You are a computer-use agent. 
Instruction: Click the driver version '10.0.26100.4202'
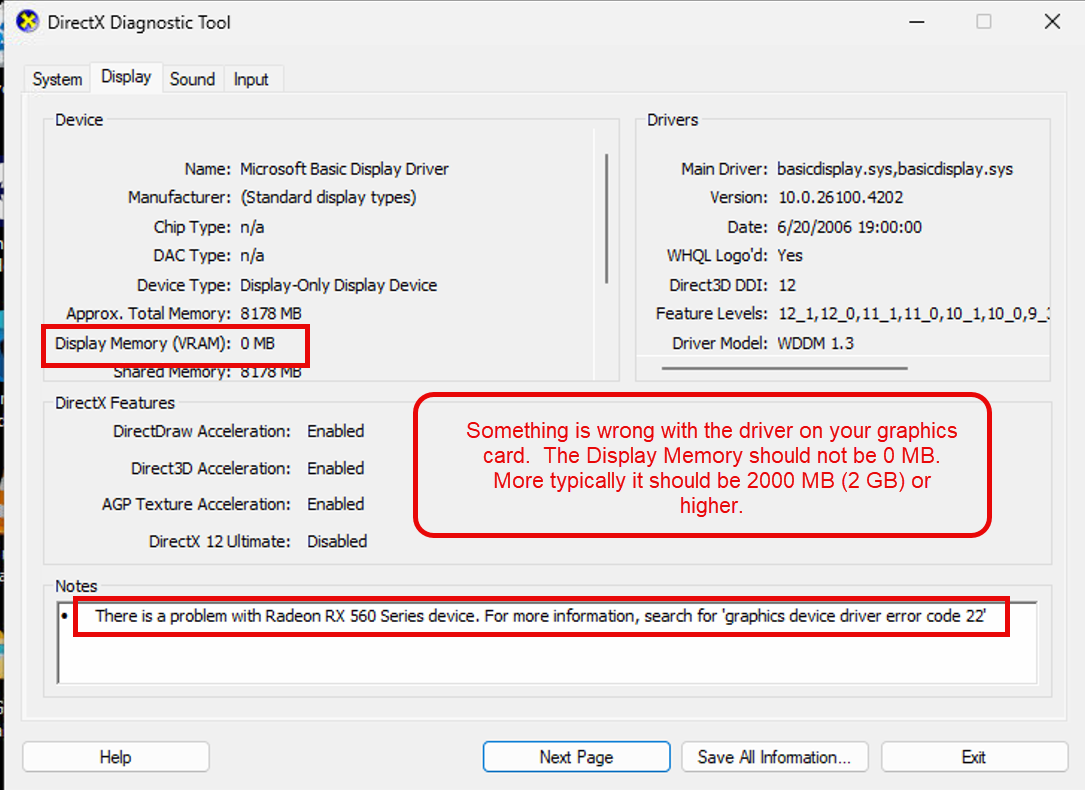coord(840,198)
